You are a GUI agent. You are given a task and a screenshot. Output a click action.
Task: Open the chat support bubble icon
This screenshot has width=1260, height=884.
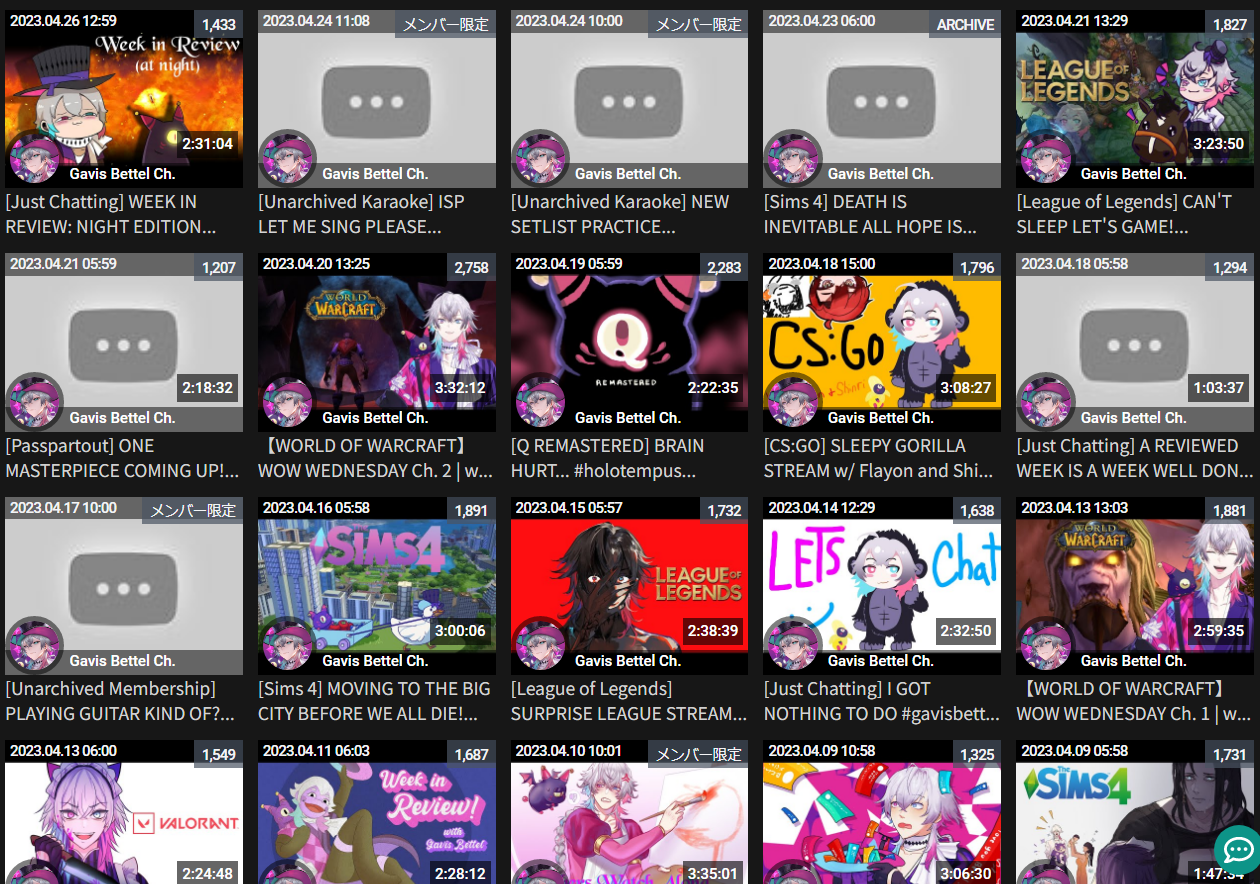click(x=1238, y=849)
